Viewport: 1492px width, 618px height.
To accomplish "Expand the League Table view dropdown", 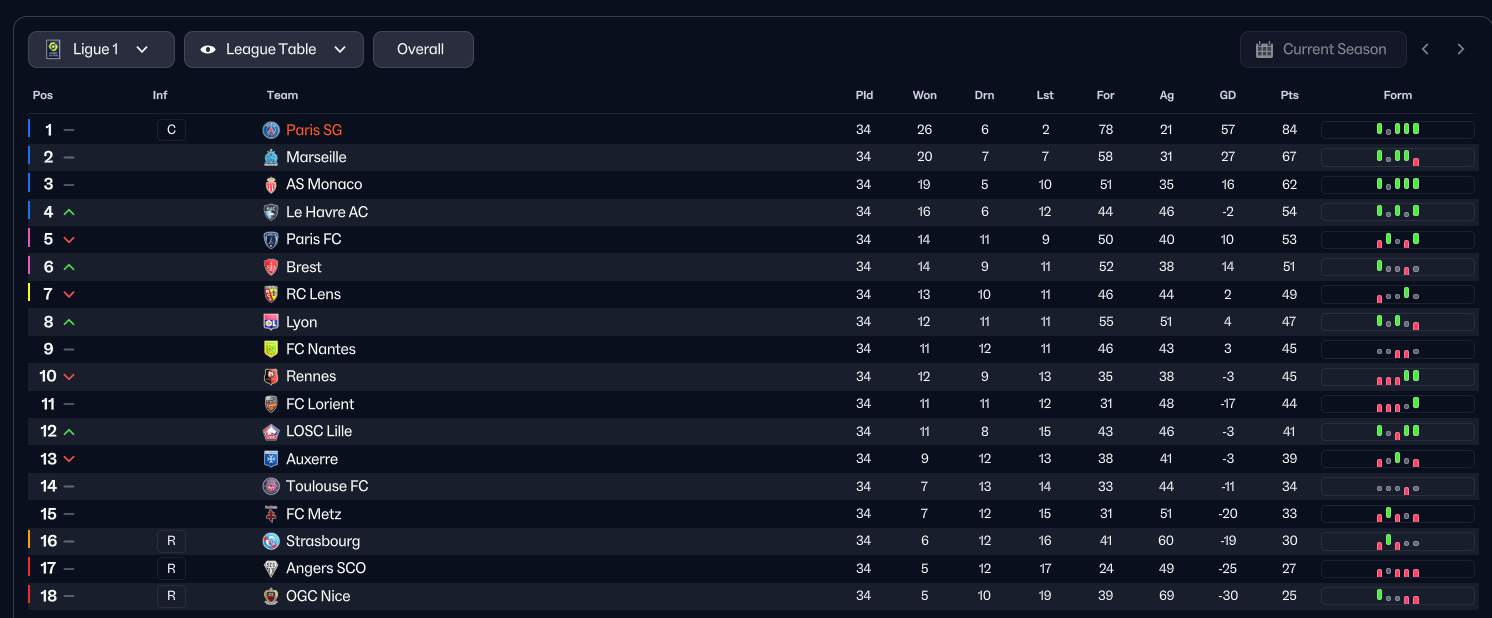I will pyautogui.click(x=273, y=49).
